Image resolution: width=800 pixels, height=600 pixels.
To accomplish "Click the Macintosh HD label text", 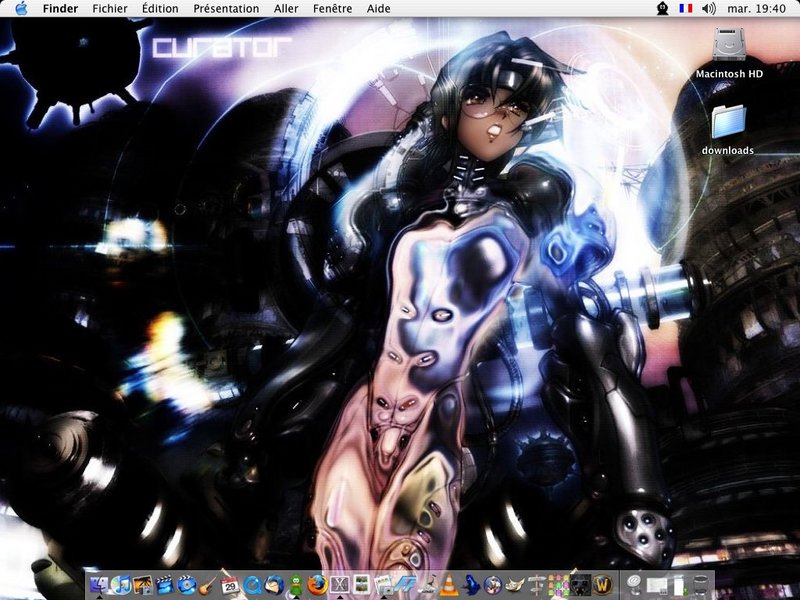I will (729, 73).
